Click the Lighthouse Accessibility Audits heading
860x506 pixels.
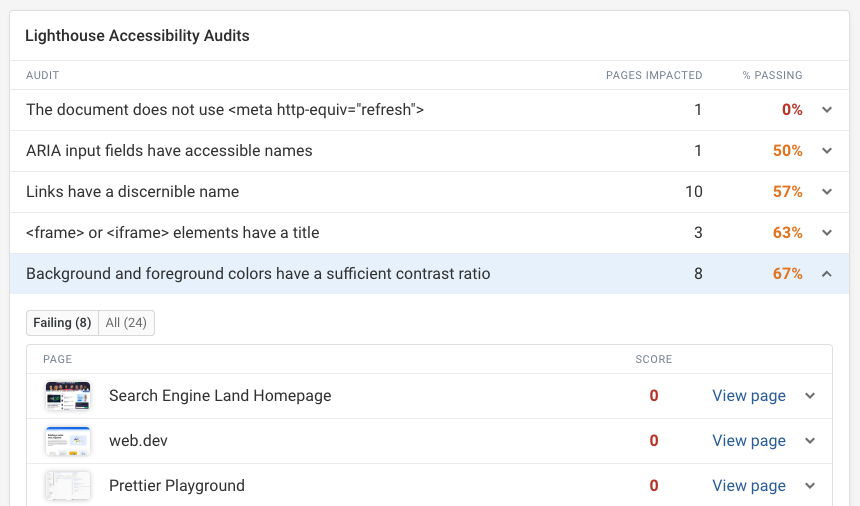pos(137,36)
